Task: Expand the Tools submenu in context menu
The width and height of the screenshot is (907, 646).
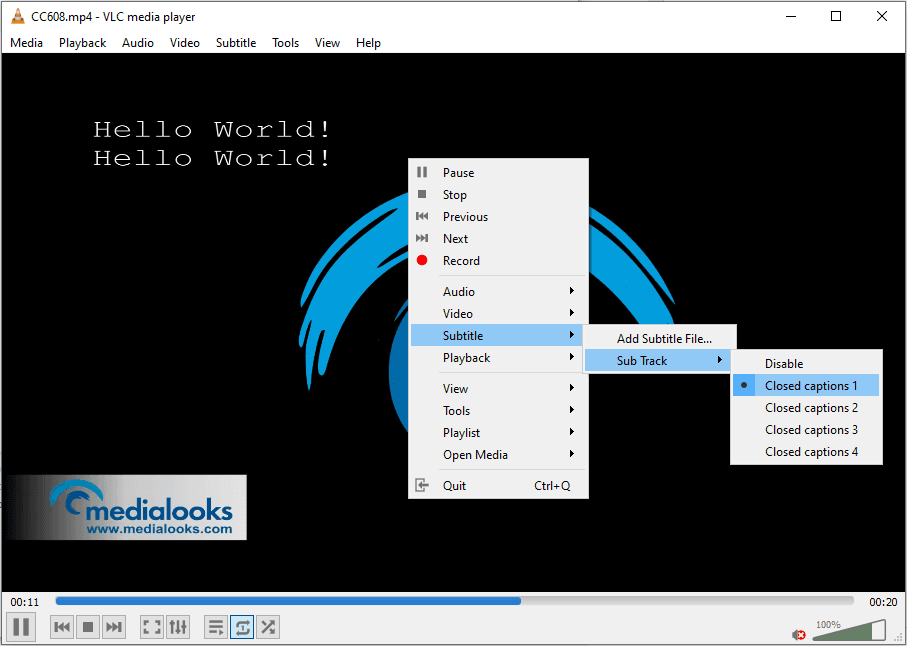Action: [499, 411]
